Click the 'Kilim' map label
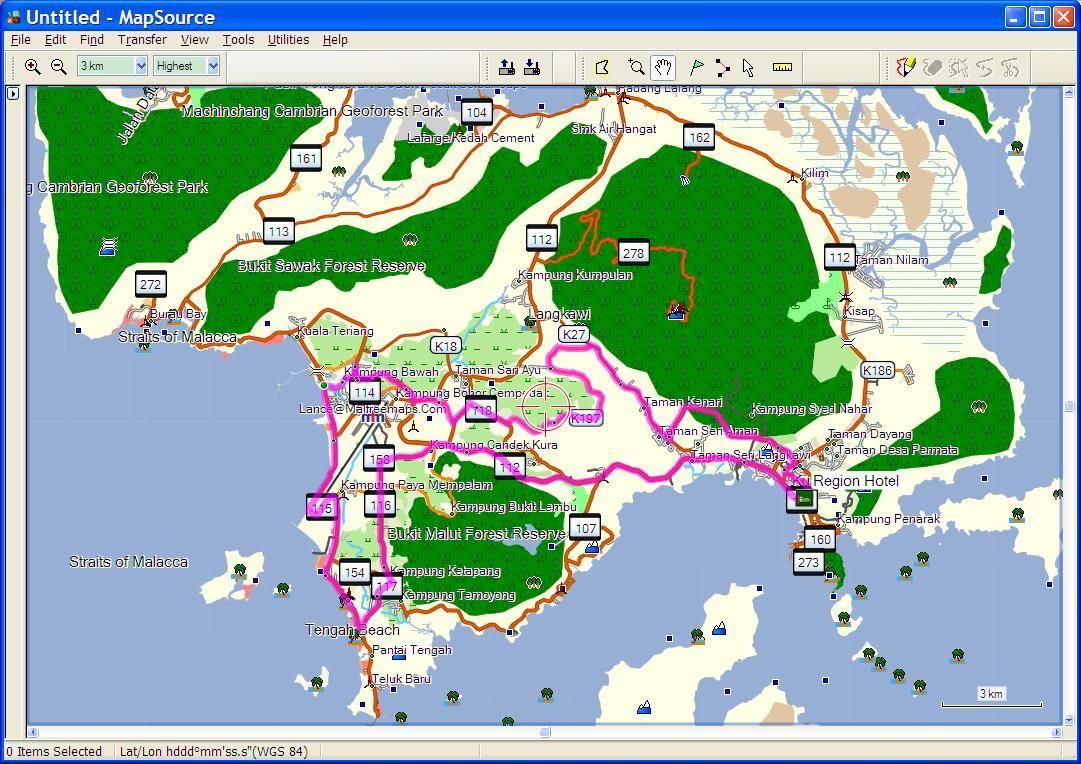 coord(814,173)
